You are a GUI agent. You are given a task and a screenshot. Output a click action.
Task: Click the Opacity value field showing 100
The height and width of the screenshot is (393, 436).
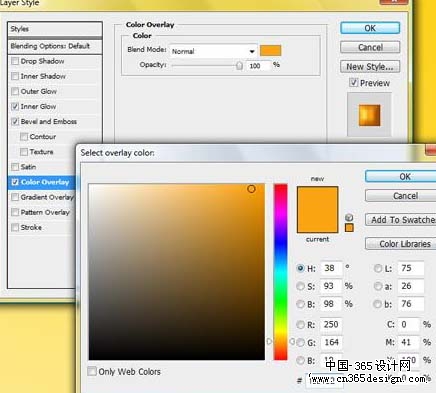(x=258, y=66)
